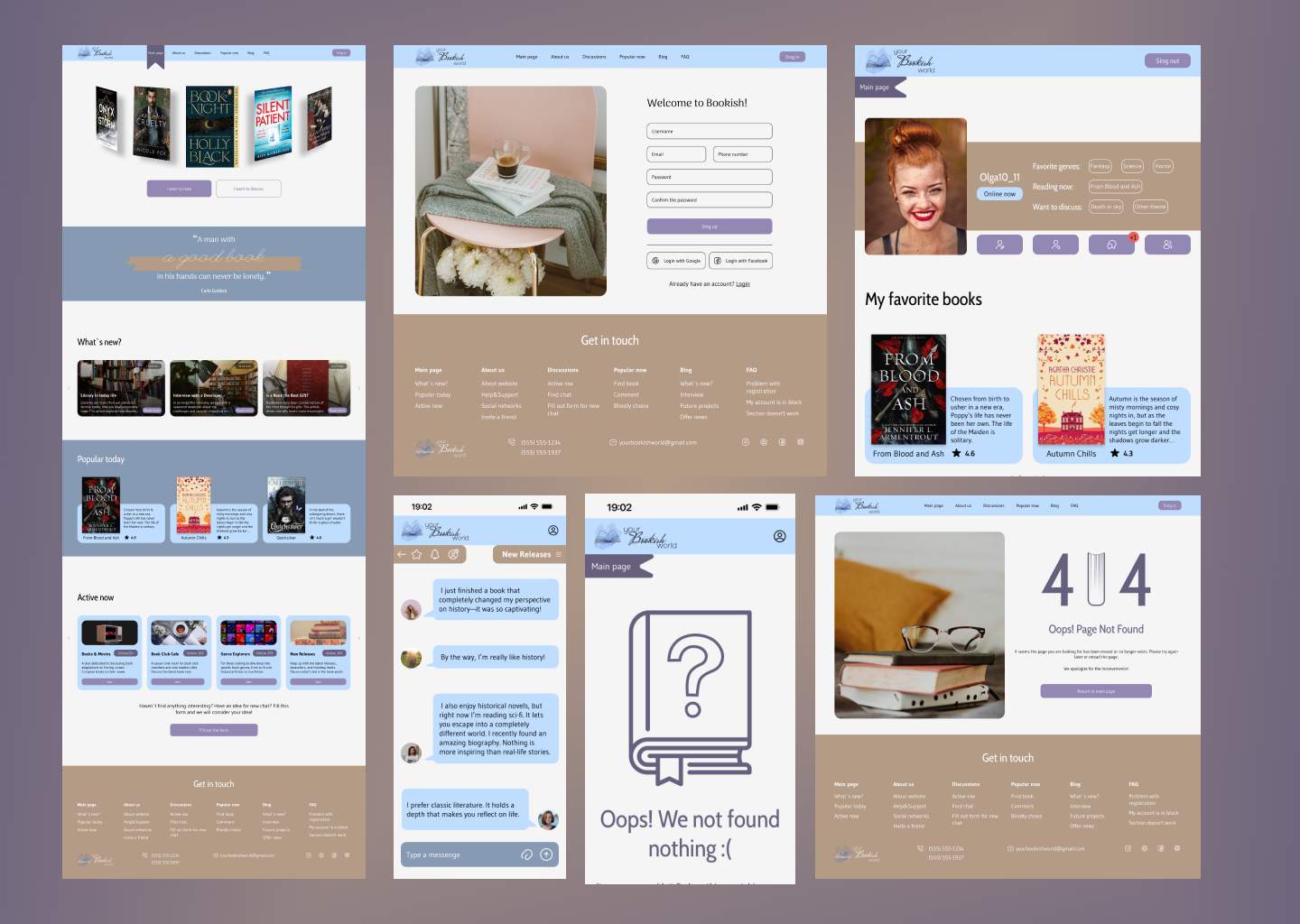
Task: Open Discussions in the sign-up page top navigation
Action: tap(594, 57)
